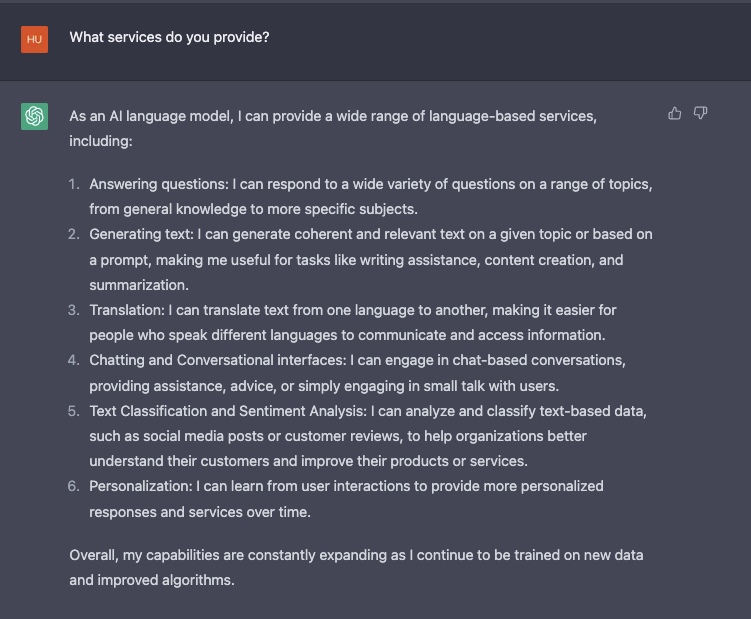Click the text "and improved algorithms."

tap(151, 579)
